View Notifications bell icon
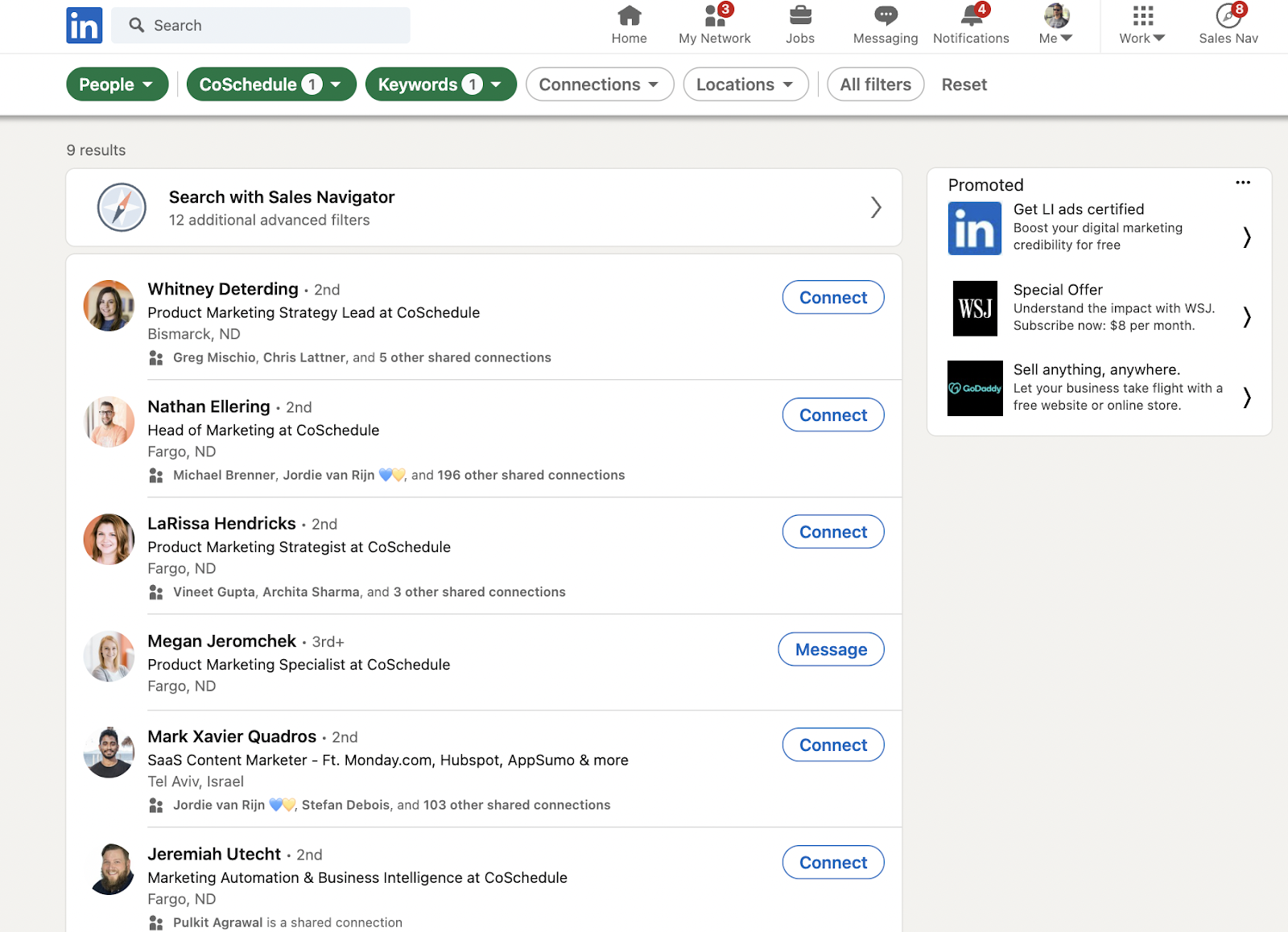The image size is (1288, 932). [x=971, y=15]
